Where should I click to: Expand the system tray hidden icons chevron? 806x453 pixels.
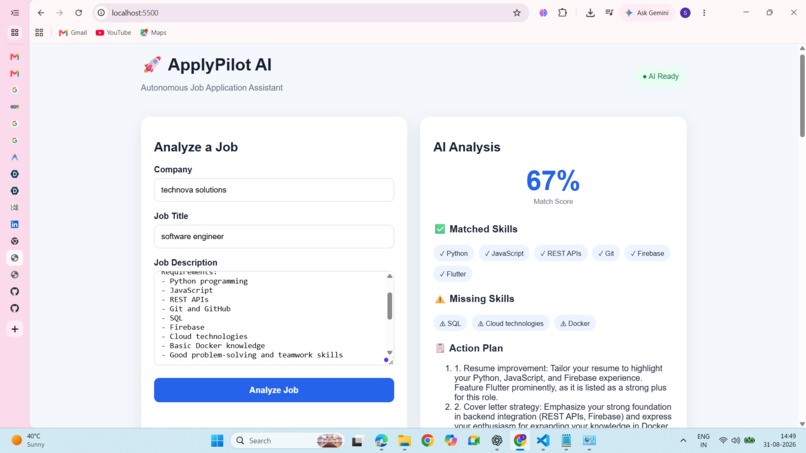pos(683,441)
